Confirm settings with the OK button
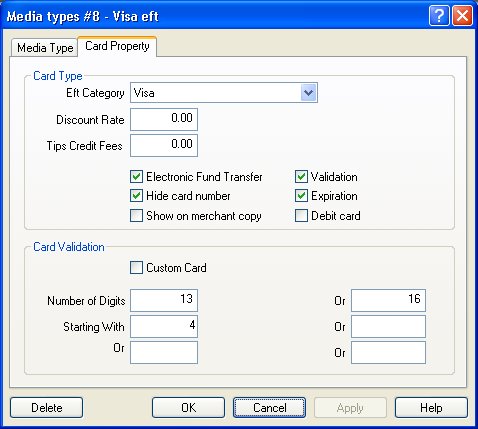 point(188,407)
